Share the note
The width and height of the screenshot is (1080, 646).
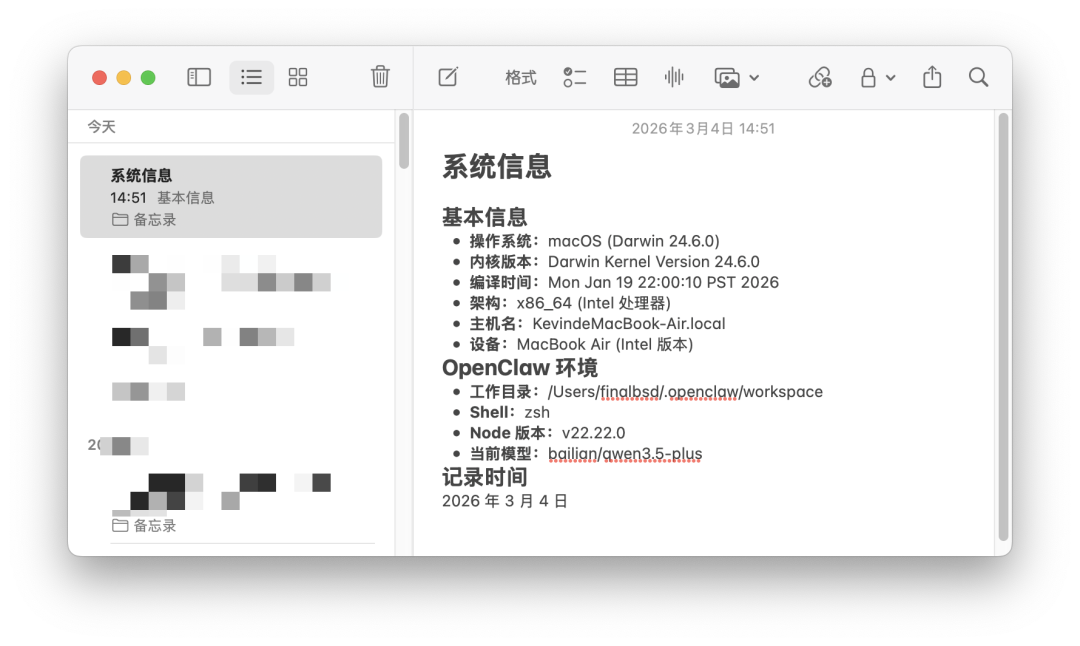[x=932, y=76]
